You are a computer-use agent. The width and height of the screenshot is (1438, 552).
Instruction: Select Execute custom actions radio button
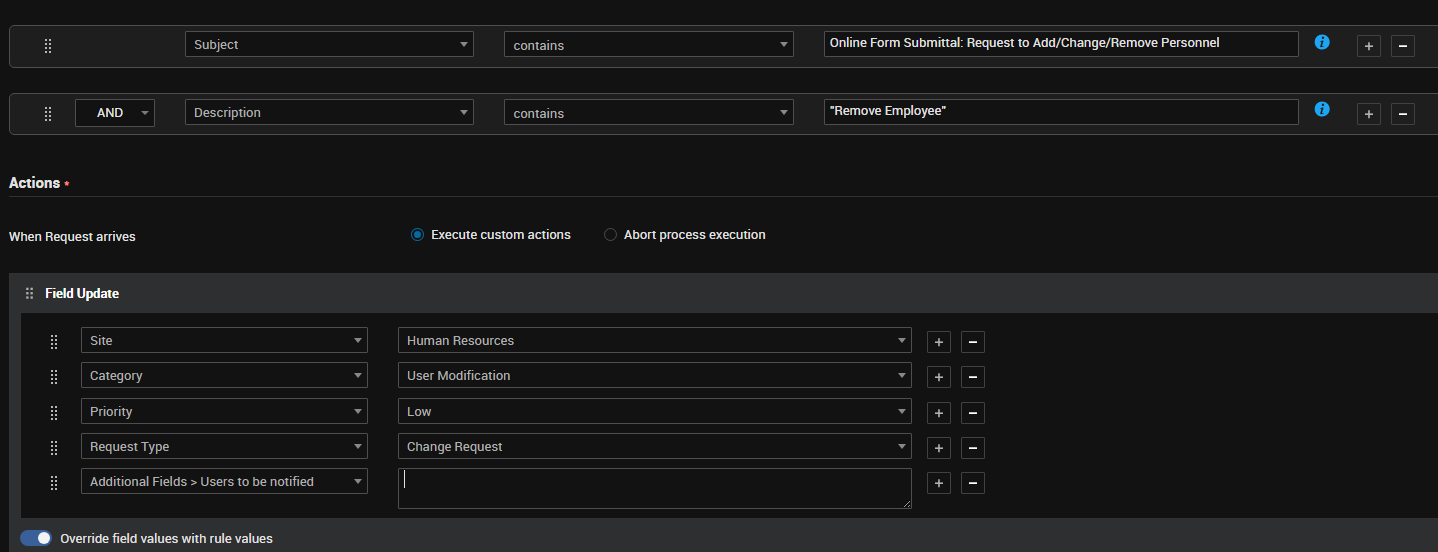tap(417, 235)
